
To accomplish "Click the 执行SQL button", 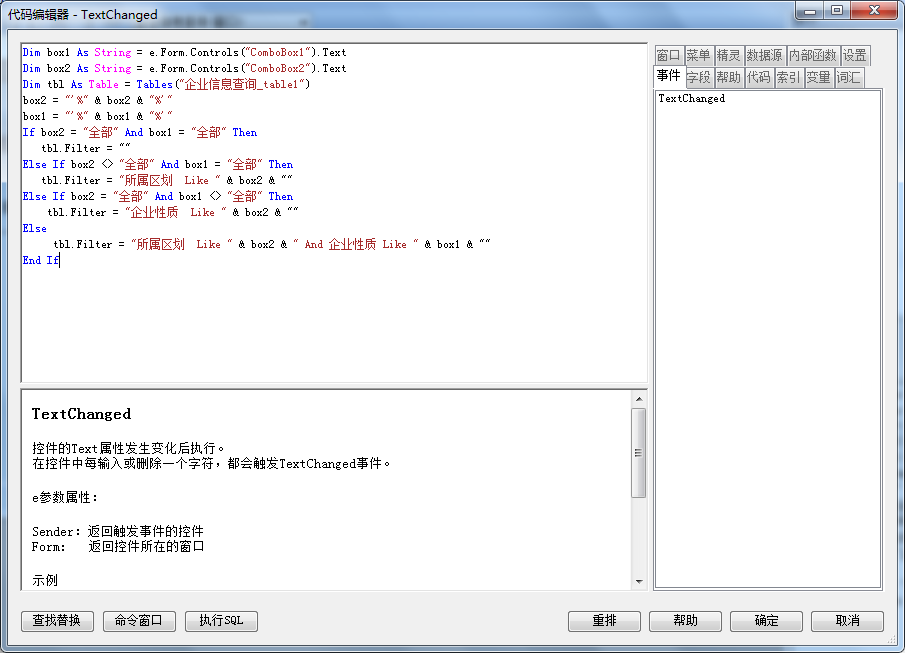I will [x=221, y=621].
